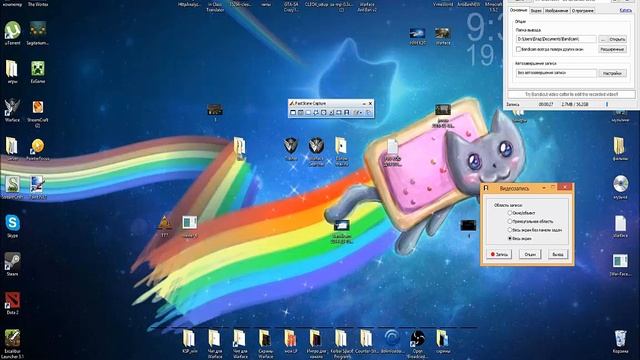Open Screen Recorder from FastStone toolbar

click(347, 112)
